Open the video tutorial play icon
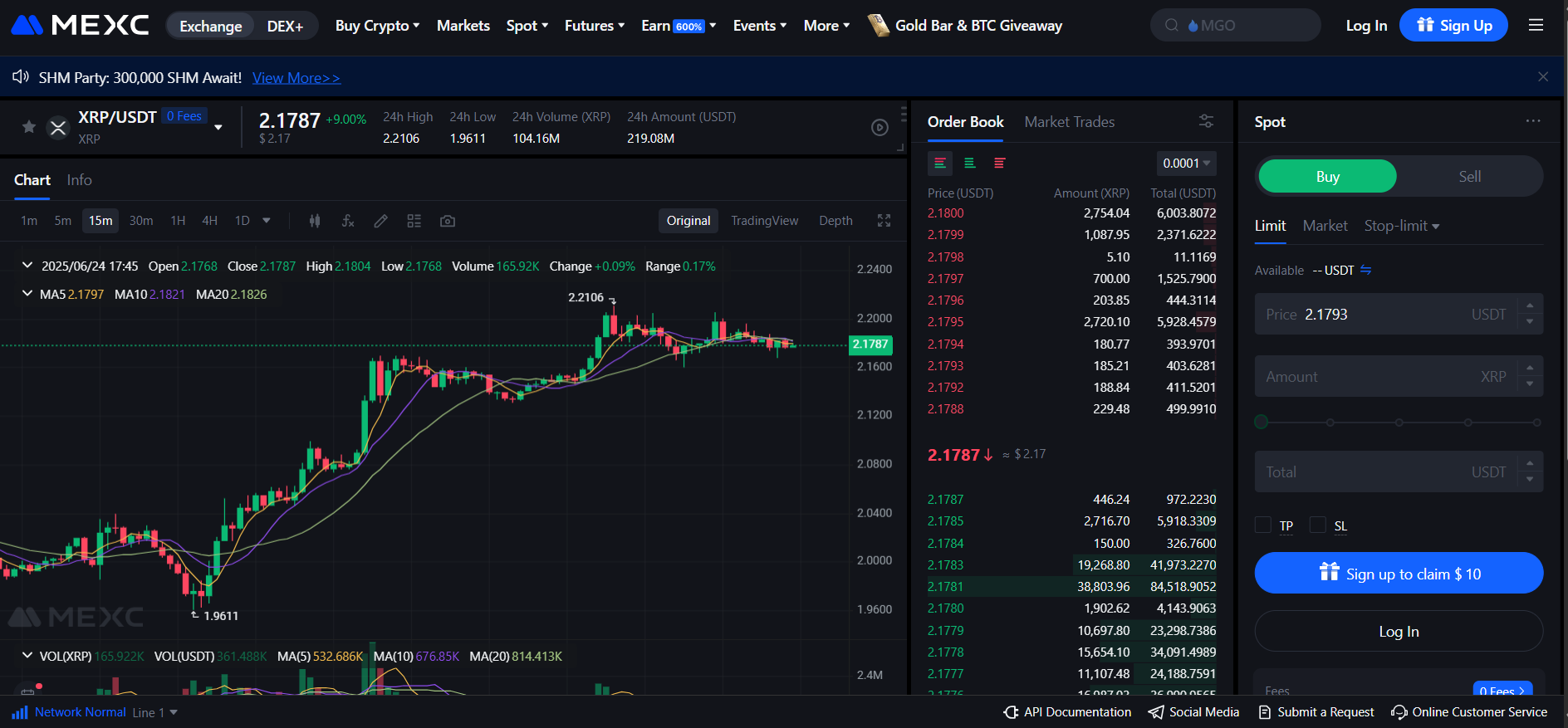 (880, 127)
